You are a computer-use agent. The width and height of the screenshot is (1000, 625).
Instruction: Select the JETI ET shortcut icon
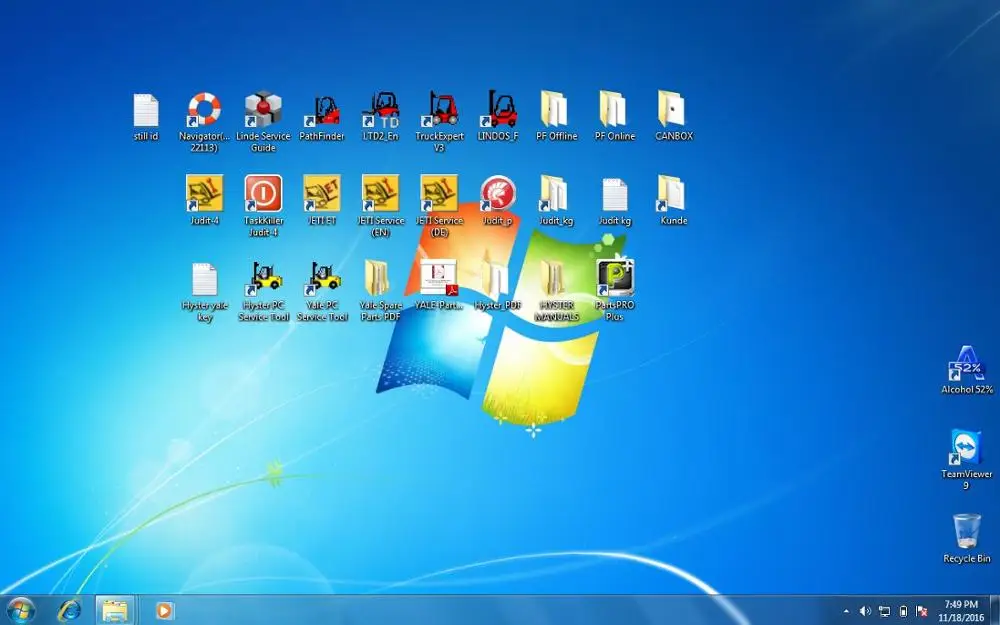(x=321, y=193)
